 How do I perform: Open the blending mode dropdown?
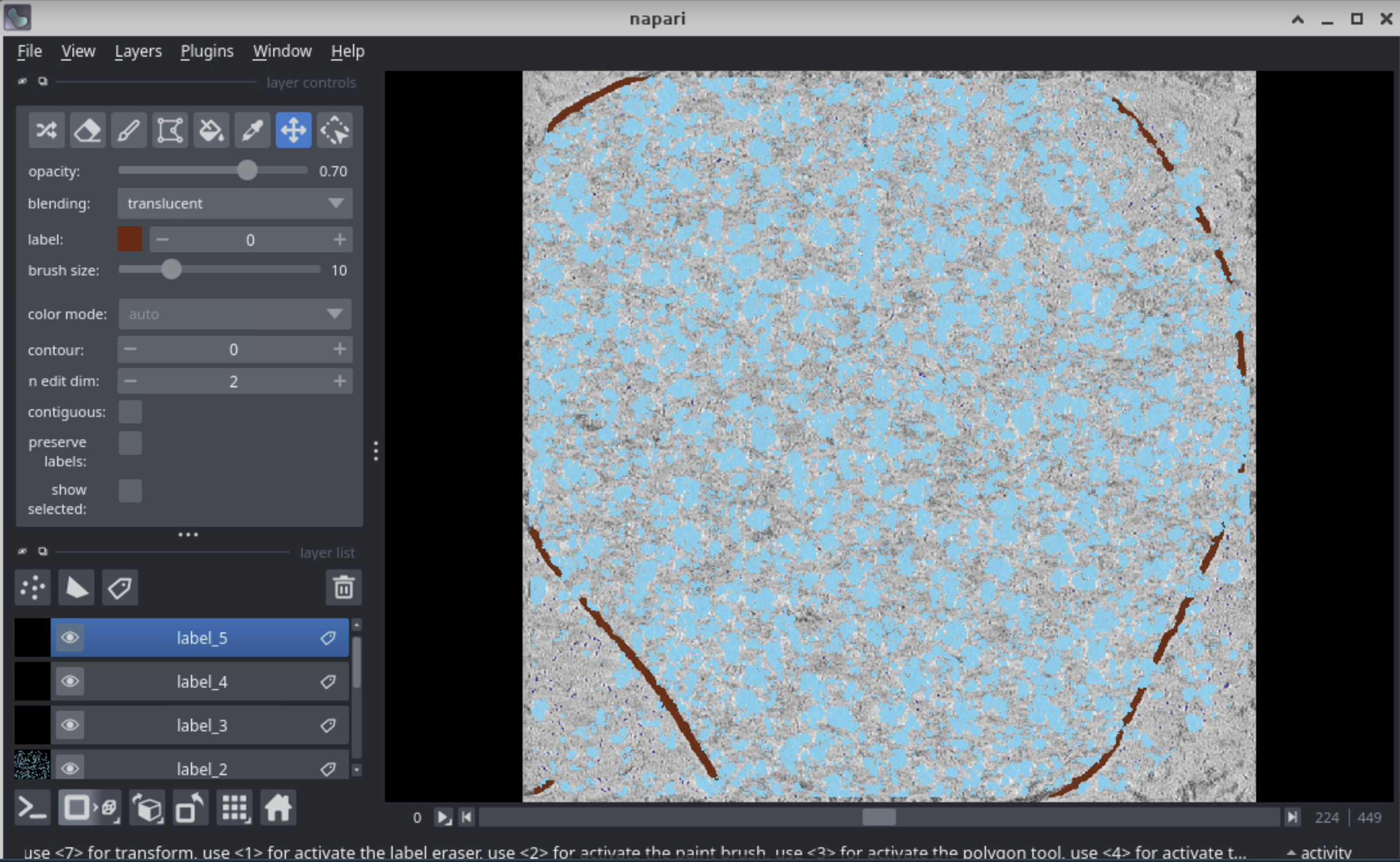(234, 204)
